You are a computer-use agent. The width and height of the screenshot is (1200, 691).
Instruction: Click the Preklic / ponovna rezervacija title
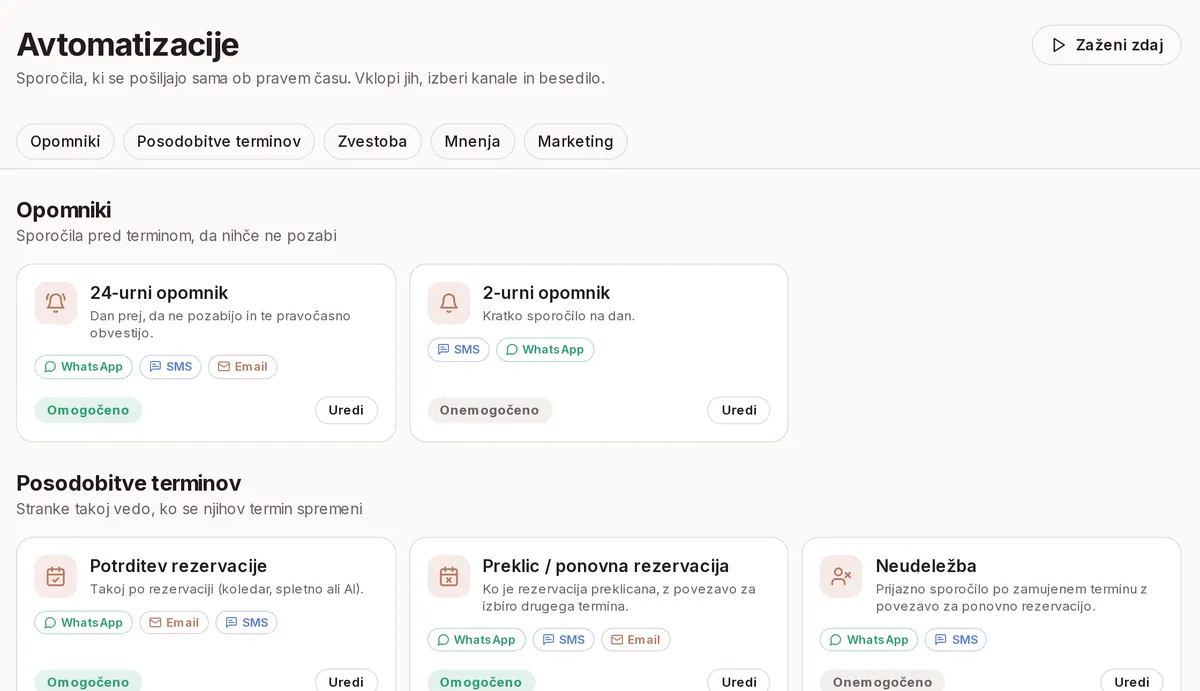606,566
